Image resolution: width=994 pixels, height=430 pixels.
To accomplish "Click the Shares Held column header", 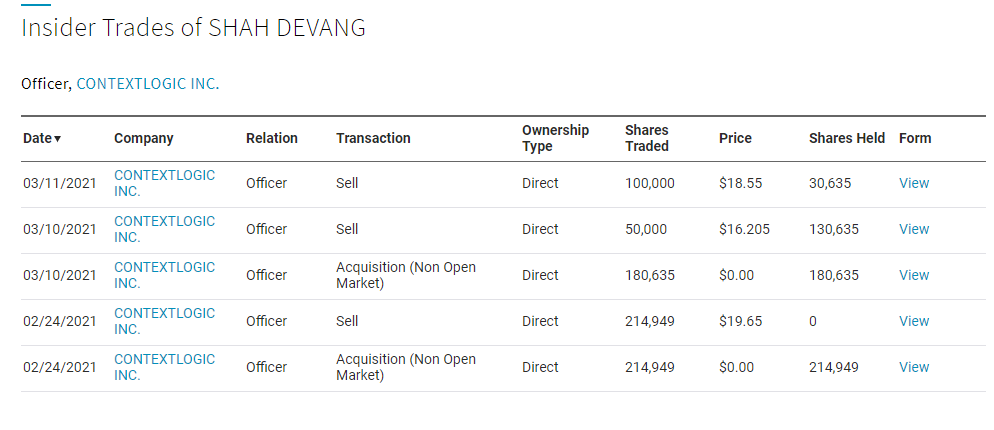I will point(846,138).
